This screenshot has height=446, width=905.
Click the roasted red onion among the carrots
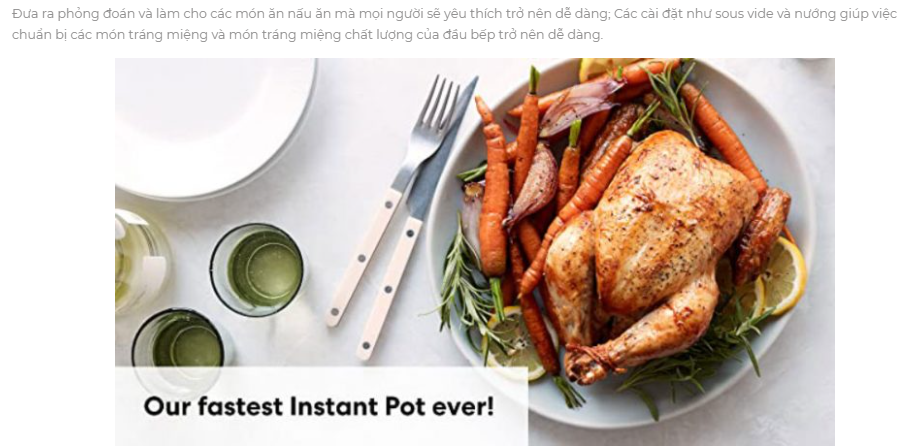click(534, 185)
